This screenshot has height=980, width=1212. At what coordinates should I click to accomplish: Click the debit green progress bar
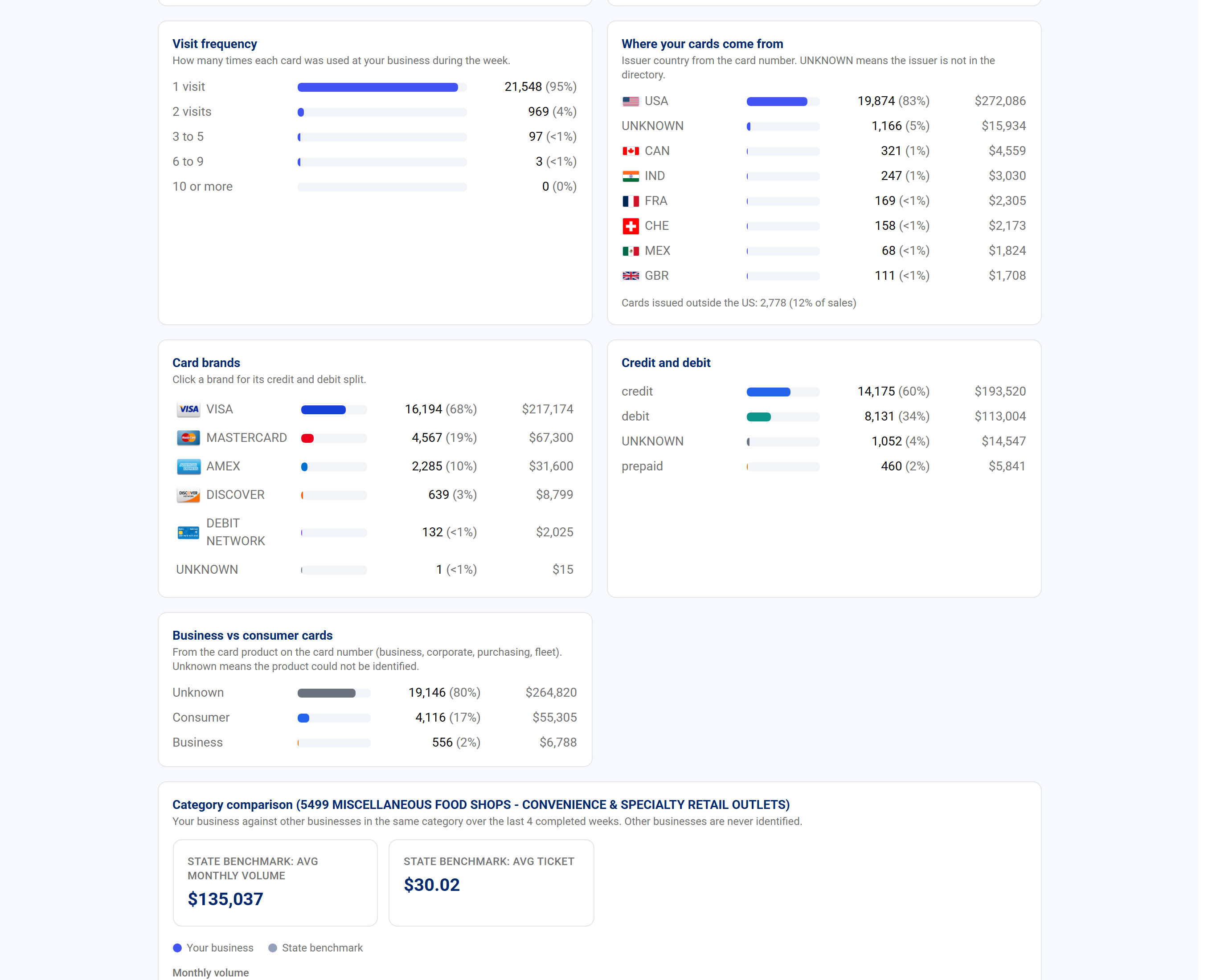pyautogui.click(x=783, y=416)
